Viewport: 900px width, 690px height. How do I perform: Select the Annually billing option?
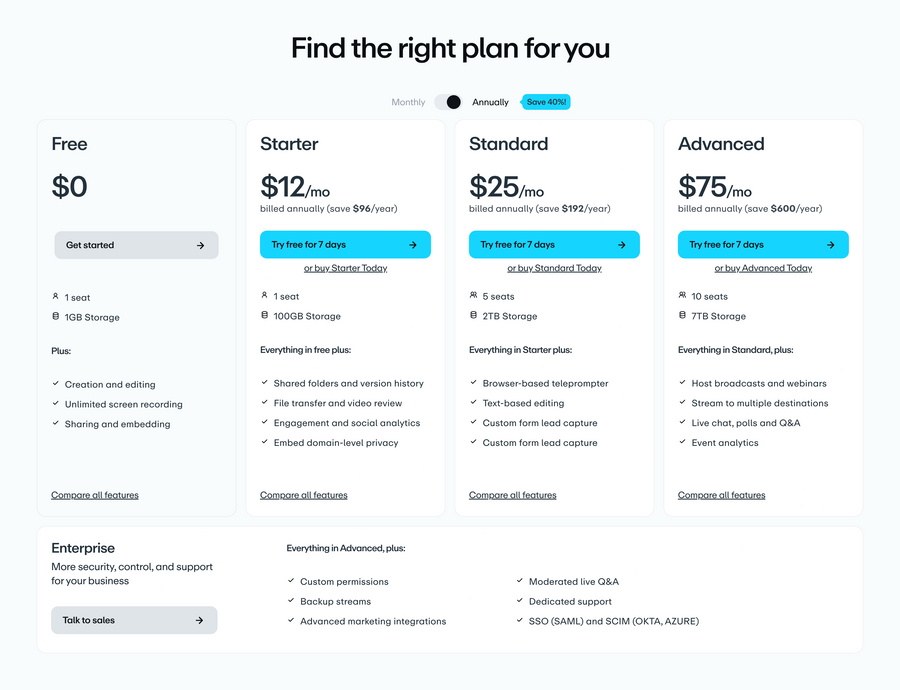click(490, 101)
